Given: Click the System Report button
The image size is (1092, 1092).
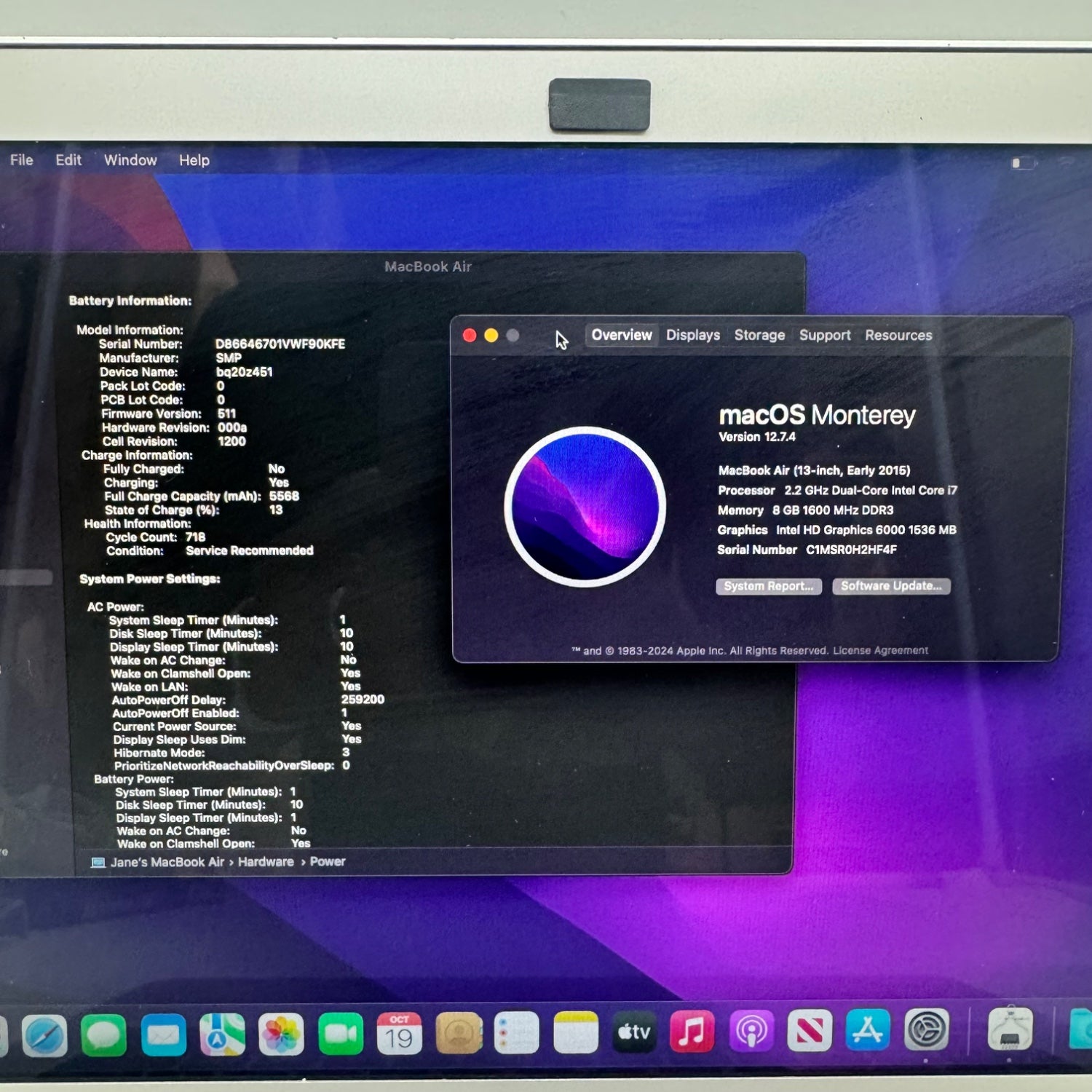Looking at the screenshot, I should point(769,586).
